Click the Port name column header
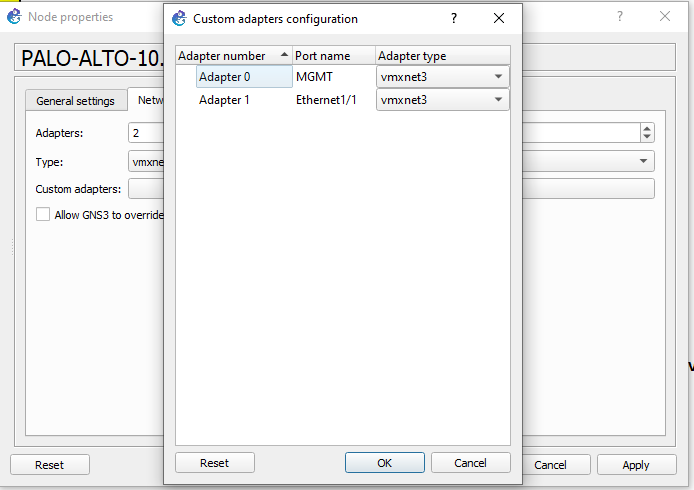This screenshot has width=694, height=490. 333,56
